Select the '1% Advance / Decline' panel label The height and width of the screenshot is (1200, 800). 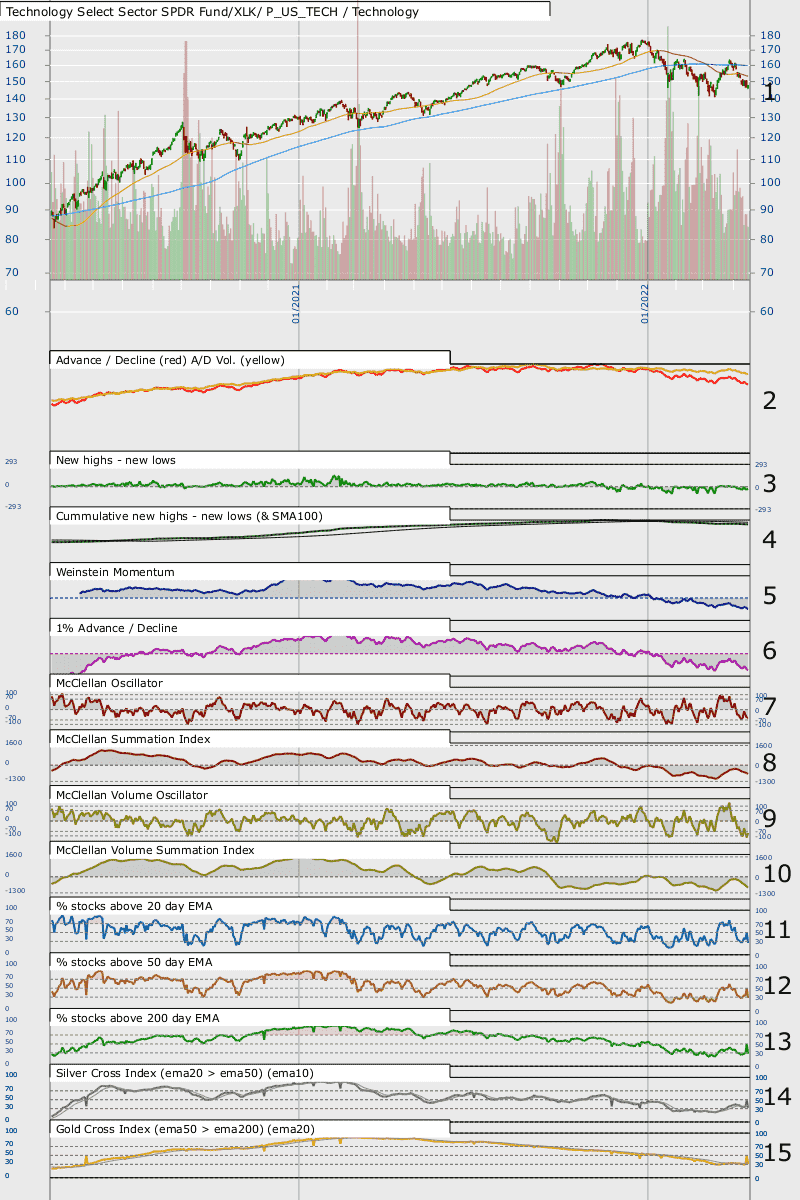coord(117,628)
